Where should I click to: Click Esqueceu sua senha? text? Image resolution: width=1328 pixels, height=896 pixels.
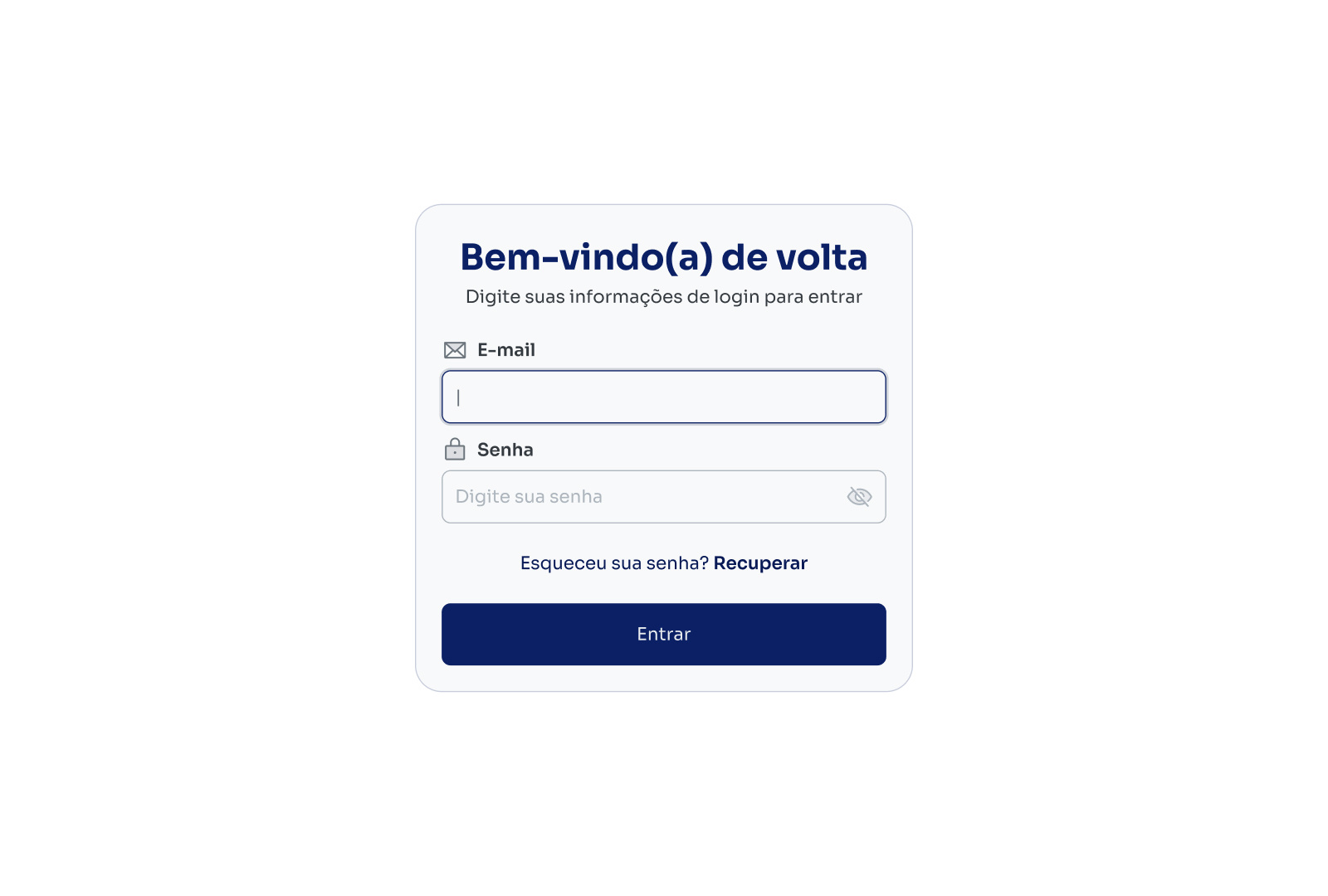coord(614,562)
